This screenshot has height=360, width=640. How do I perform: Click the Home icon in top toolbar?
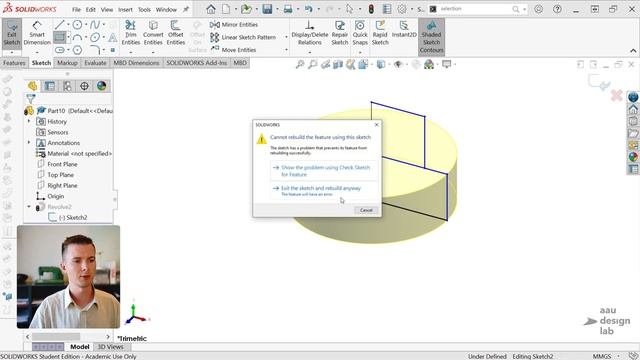point(211,9)
